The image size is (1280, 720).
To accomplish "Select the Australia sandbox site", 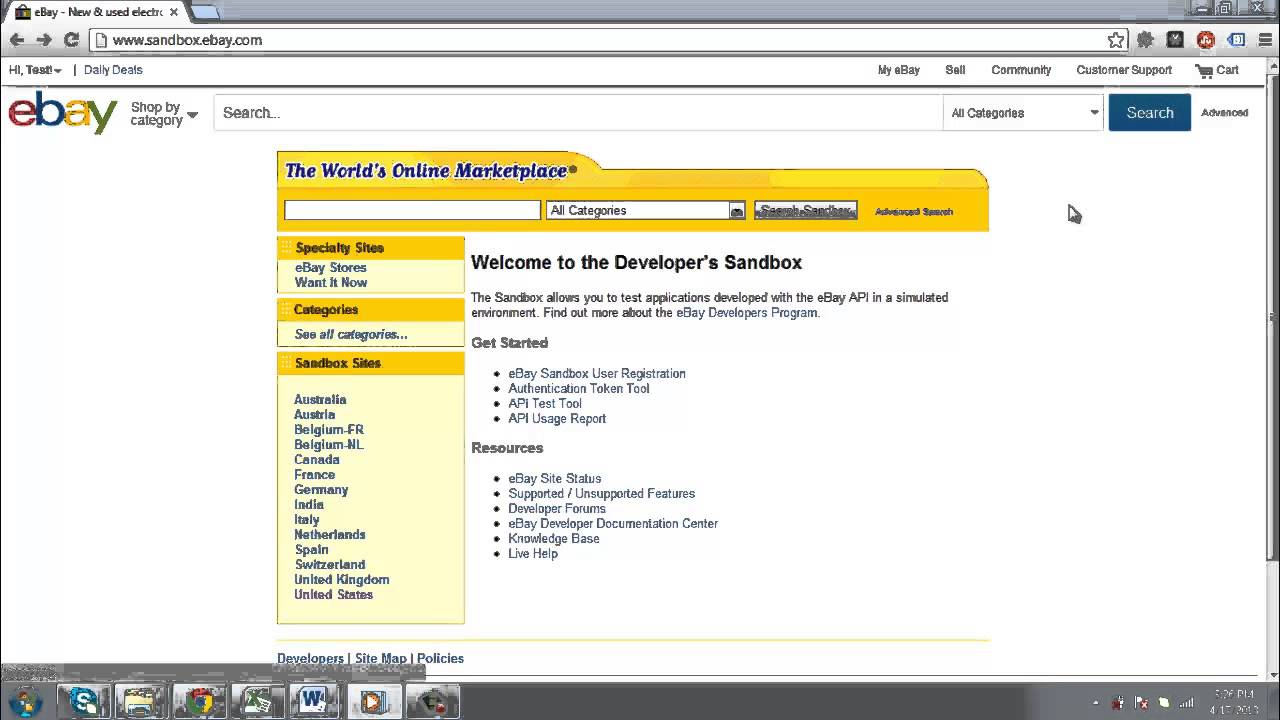I will pos(320,400).
